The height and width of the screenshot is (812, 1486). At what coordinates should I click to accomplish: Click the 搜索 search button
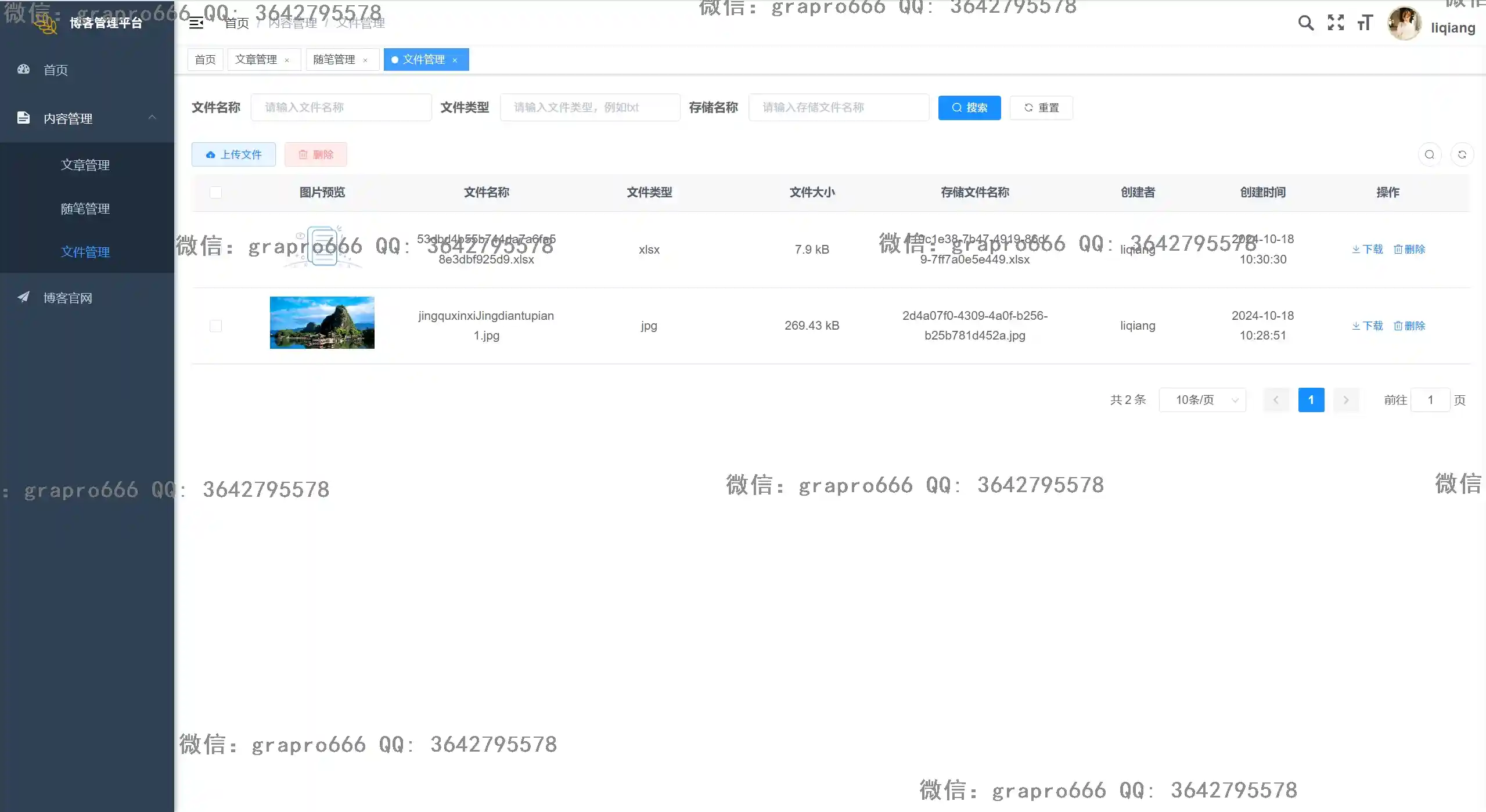[x=969, y=107]
